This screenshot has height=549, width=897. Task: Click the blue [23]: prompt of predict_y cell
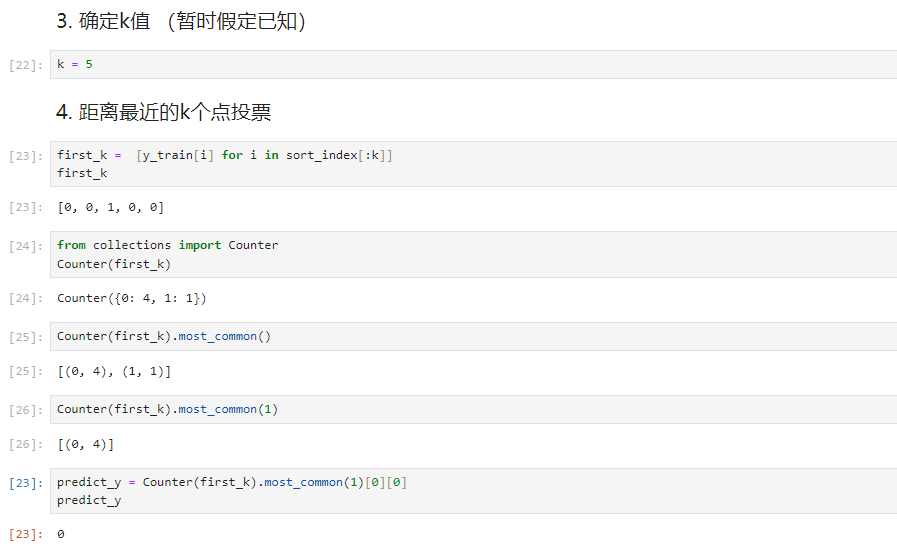click(26, 483)
